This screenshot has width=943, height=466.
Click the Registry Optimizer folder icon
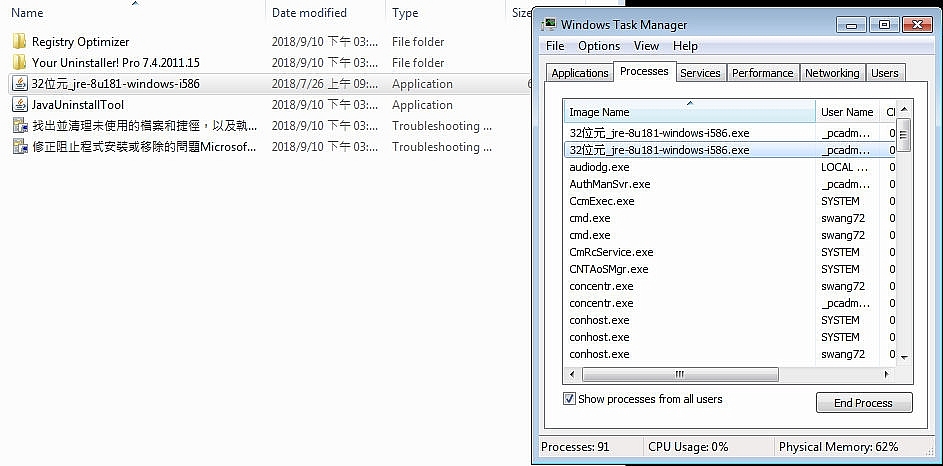click(x=19, y=41)
